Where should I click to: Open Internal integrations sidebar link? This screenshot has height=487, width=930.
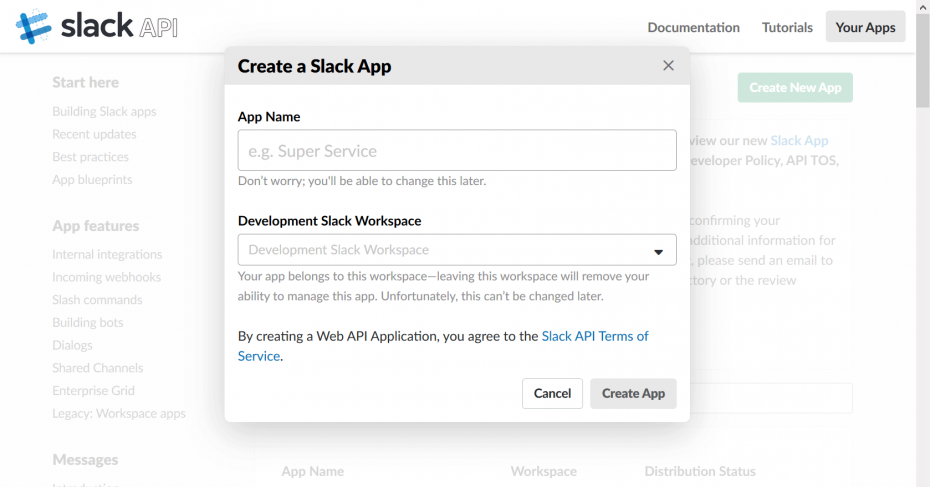107,254
